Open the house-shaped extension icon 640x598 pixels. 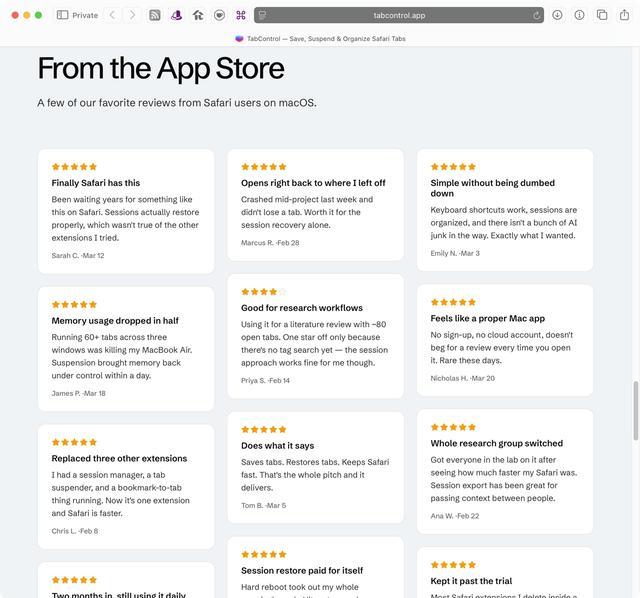(198, 15)
